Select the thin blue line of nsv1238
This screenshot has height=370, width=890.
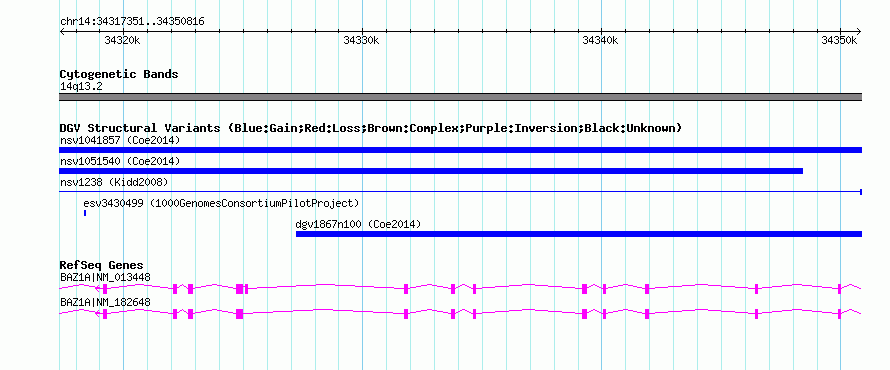pyautogui.click(x=460, y=192)
